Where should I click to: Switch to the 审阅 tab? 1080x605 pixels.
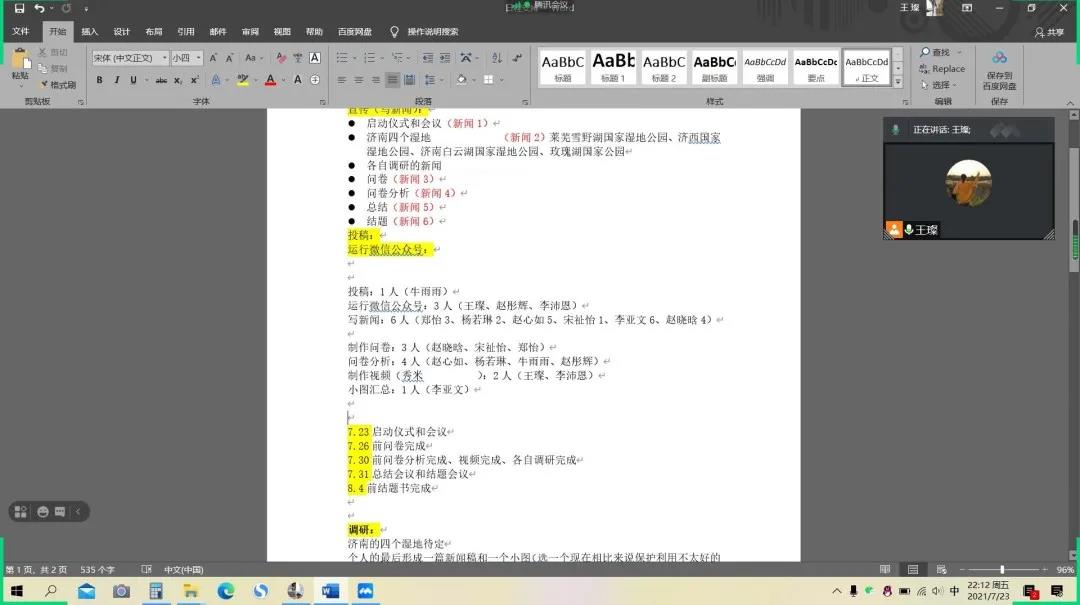250,32
